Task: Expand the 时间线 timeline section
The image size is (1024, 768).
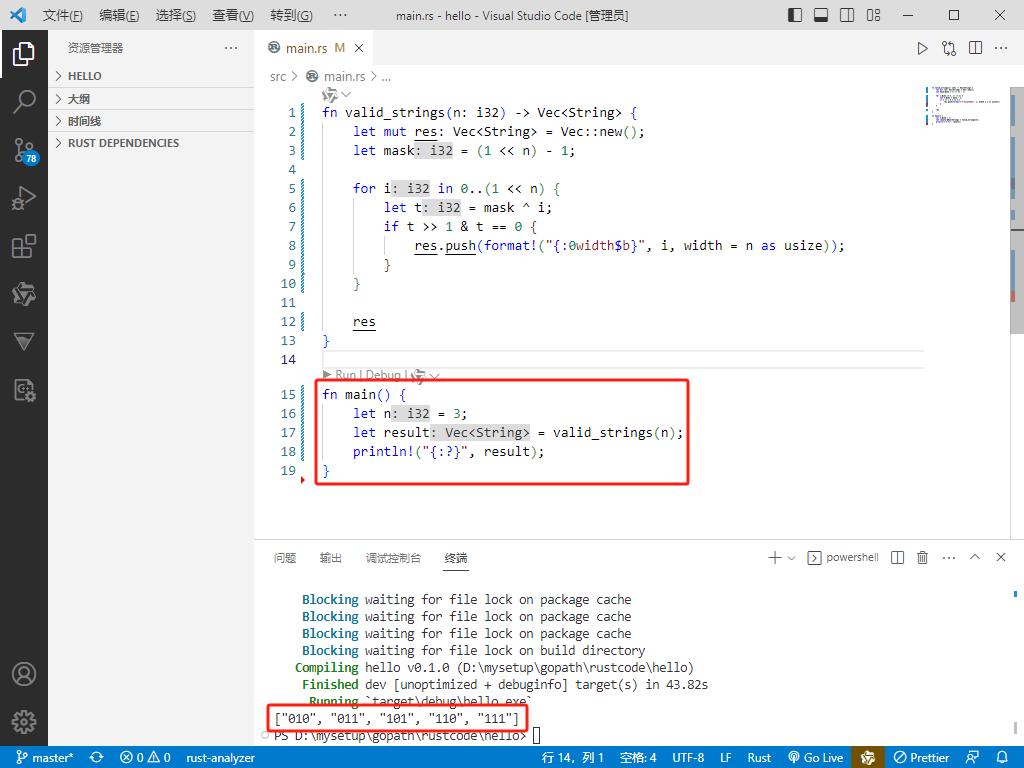Action: pyautogui.click(x=151, y=121)
